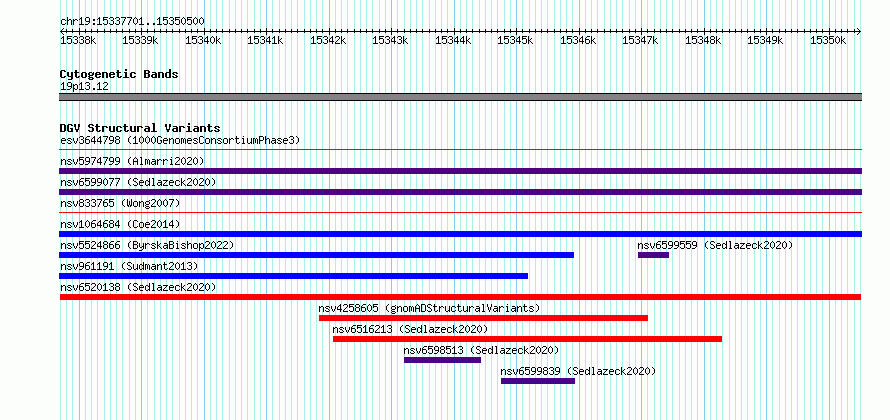
Task: Open the esv3644798 (1000GenomesConsortiumPhase3) label
Action: (180, 140)
